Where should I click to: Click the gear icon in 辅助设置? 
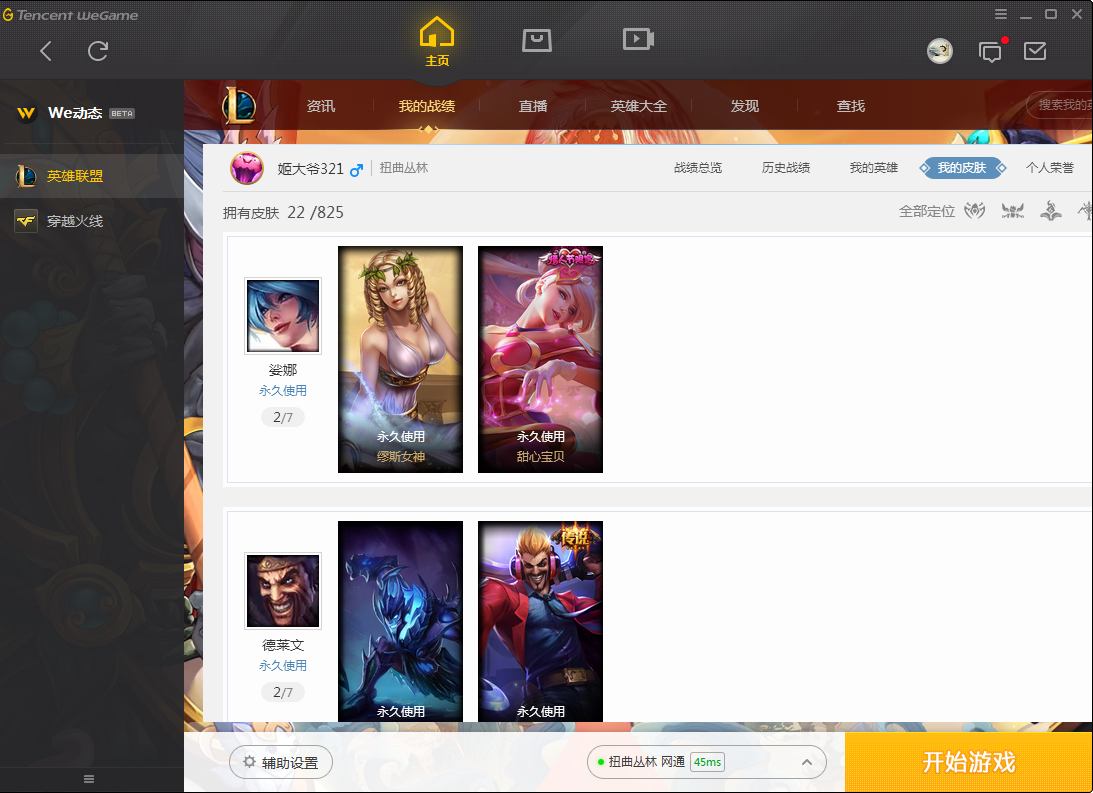249,762
